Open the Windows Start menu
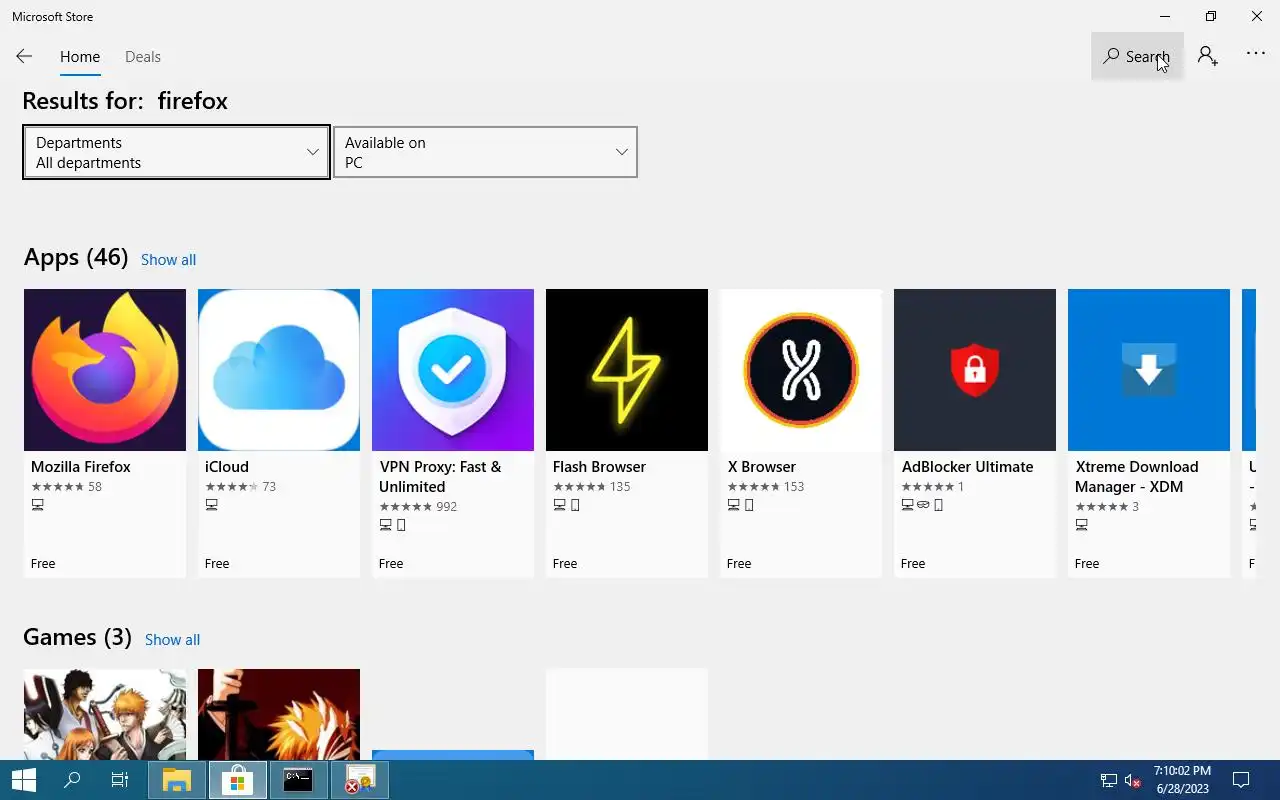 [24, 780]
